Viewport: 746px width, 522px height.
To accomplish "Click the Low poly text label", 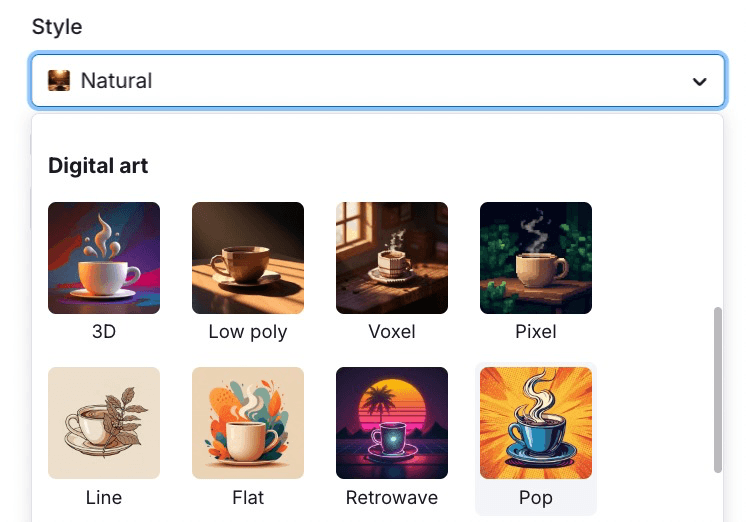I will [x=248, y=331].
